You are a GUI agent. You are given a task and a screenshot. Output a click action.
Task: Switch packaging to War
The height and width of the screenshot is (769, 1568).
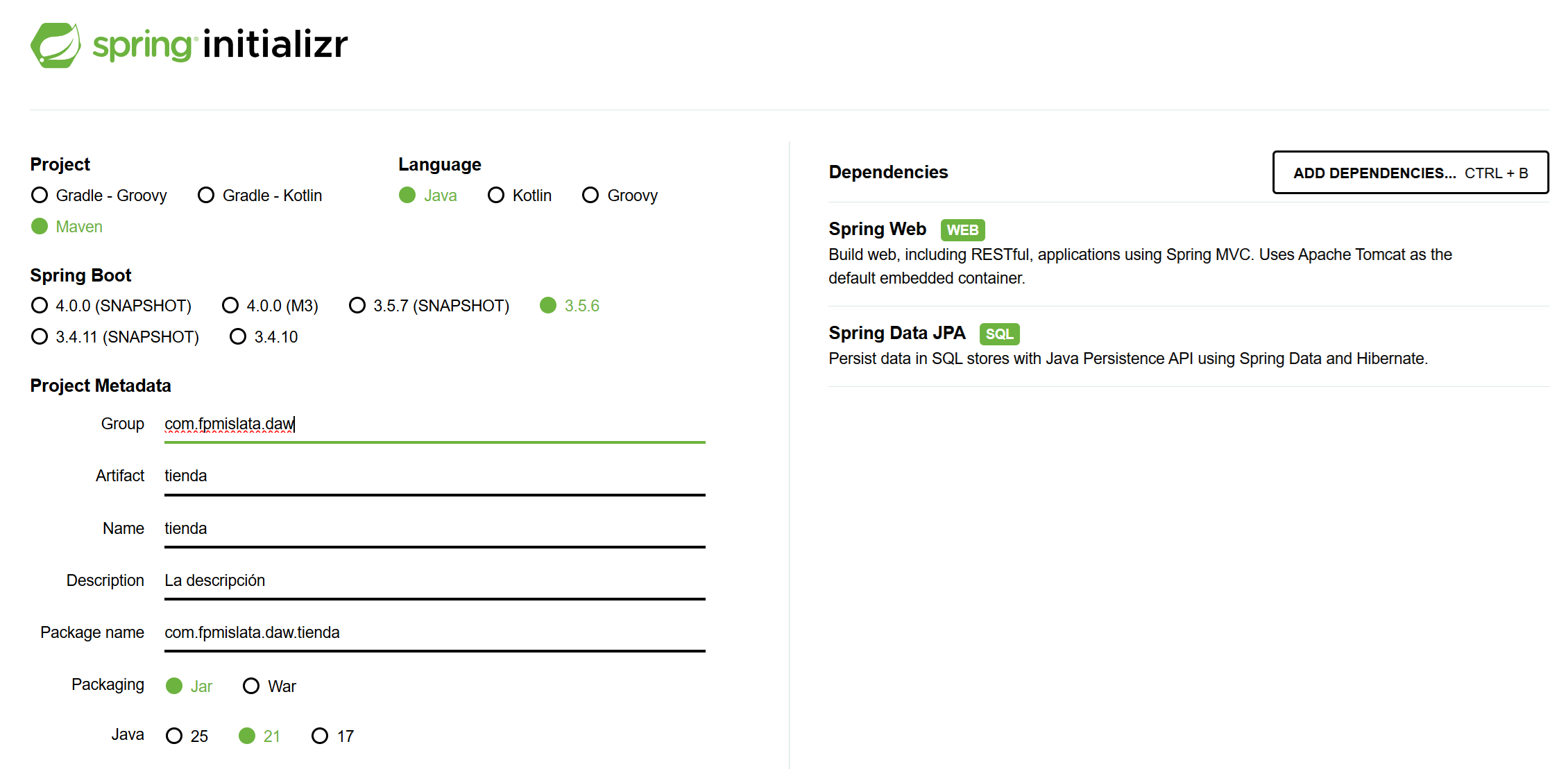(x=251, y=686)
